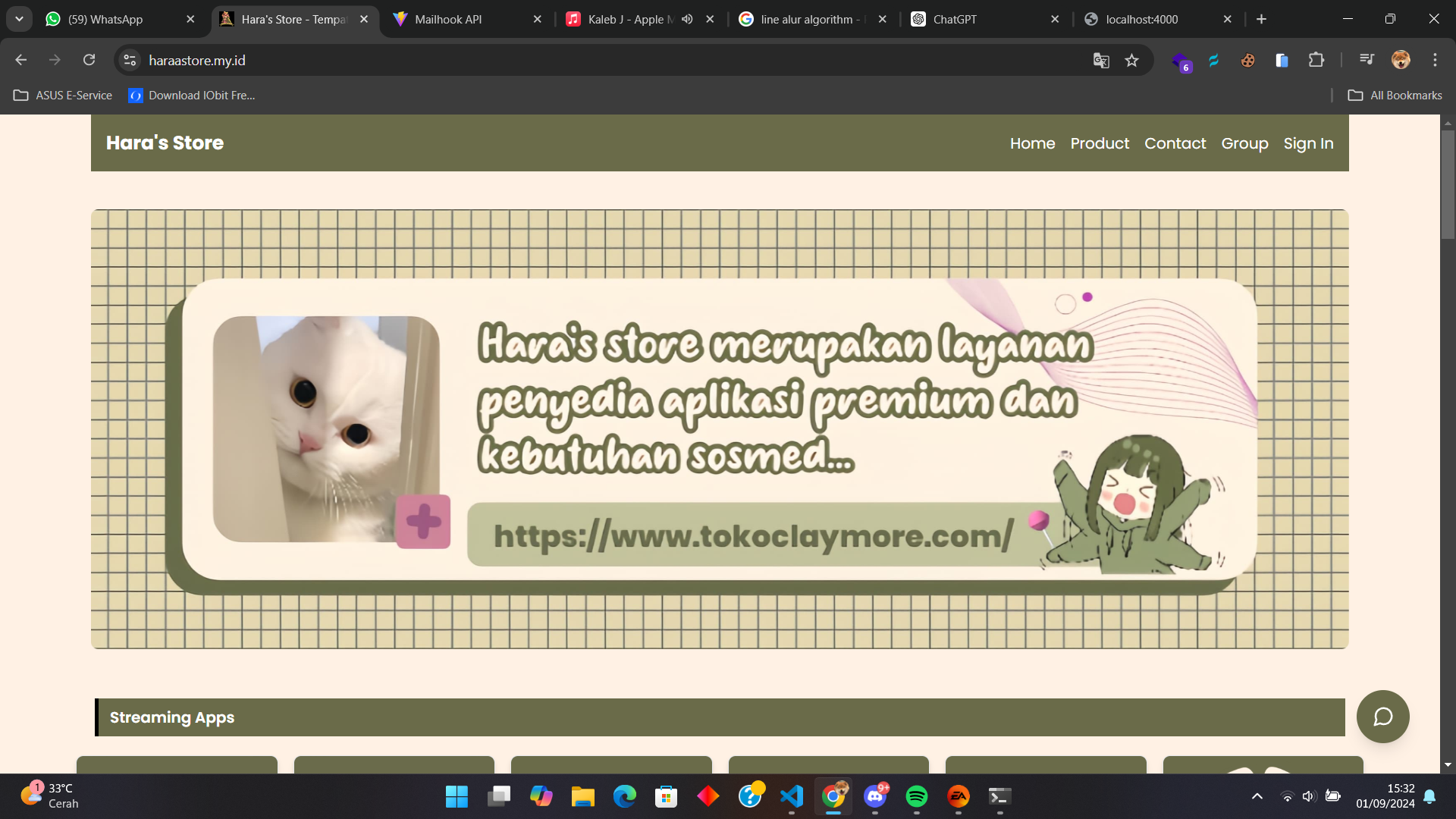
Task: Switch to the WhatsApp tab
Action: pos(121,19)
